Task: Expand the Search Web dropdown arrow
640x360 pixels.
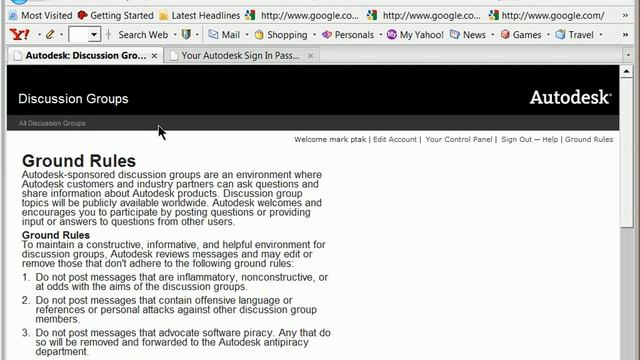Action: click(175, 35)
